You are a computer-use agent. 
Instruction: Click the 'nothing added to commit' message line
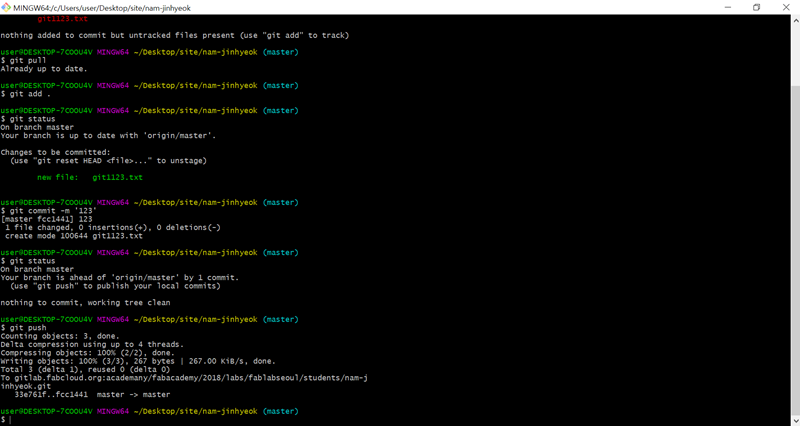[174, 36]
